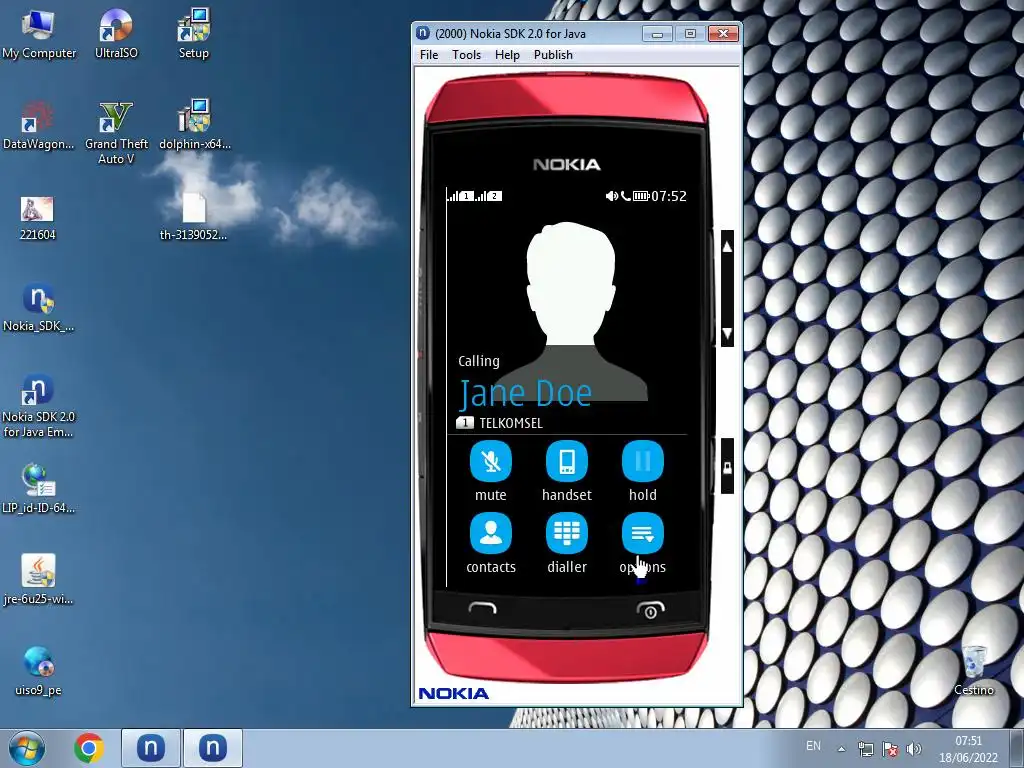
Task: Open the Setup desktop icon
Action: click(194, 35)
